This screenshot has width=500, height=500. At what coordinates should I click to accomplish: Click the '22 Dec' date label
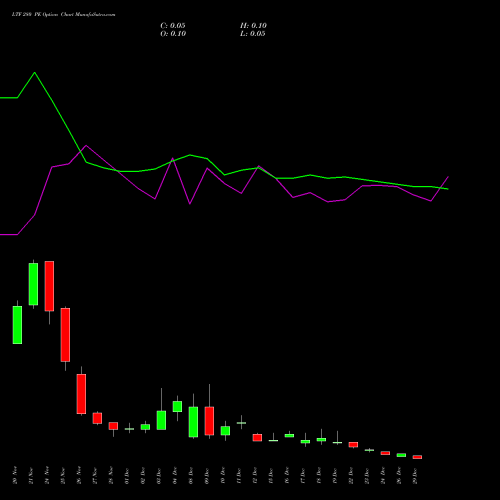pos(351,475)
